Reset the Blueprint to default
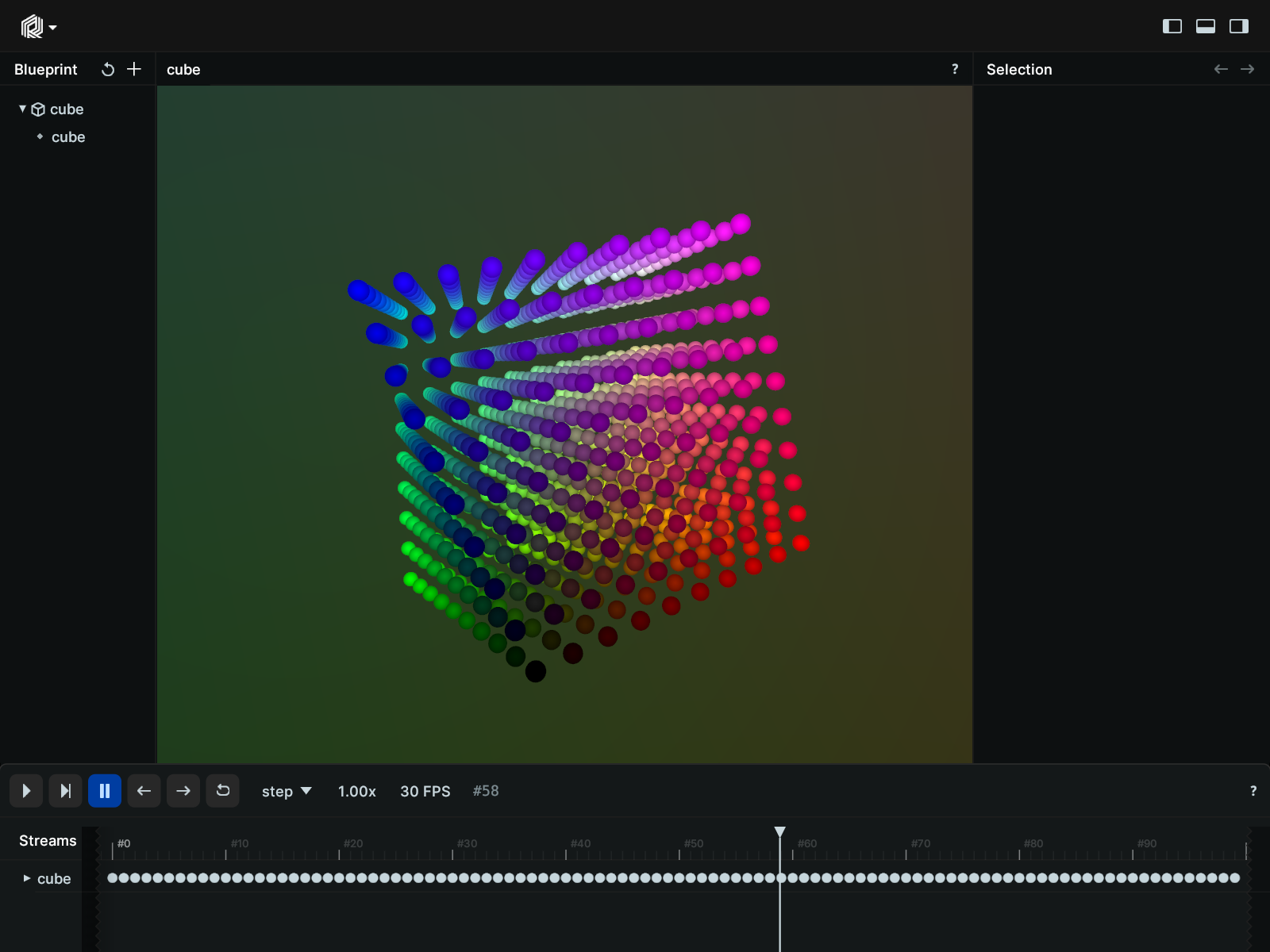This screenshot has width=1270, height=952. (x=108, y=69)
